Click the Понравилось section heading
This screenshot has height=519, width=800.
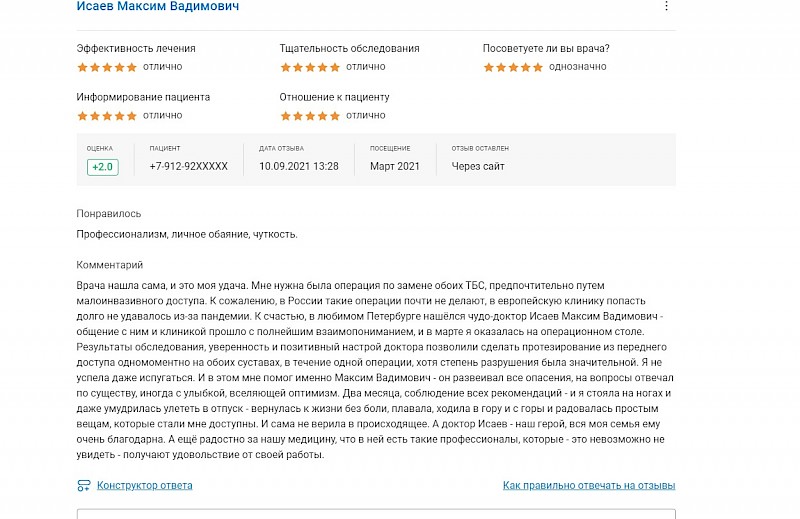109,214
